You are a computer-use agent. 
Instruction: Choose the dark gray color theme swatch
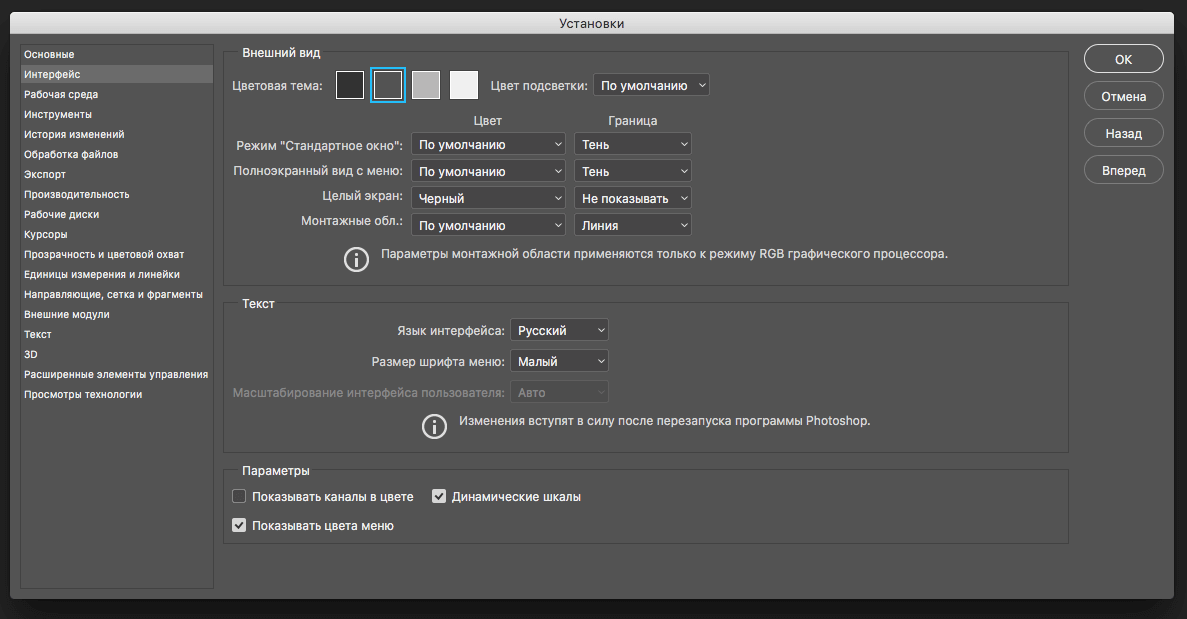388,86
